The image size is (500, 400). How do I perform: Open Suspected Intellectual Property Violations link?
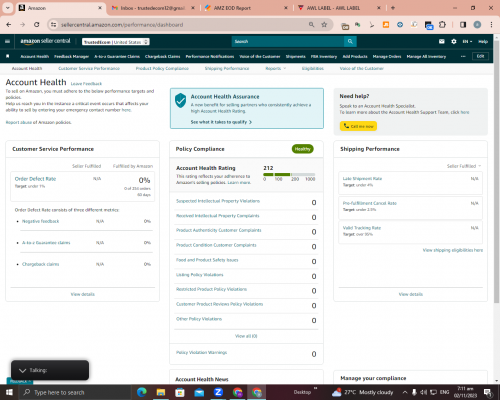click(x=218, y=201)
